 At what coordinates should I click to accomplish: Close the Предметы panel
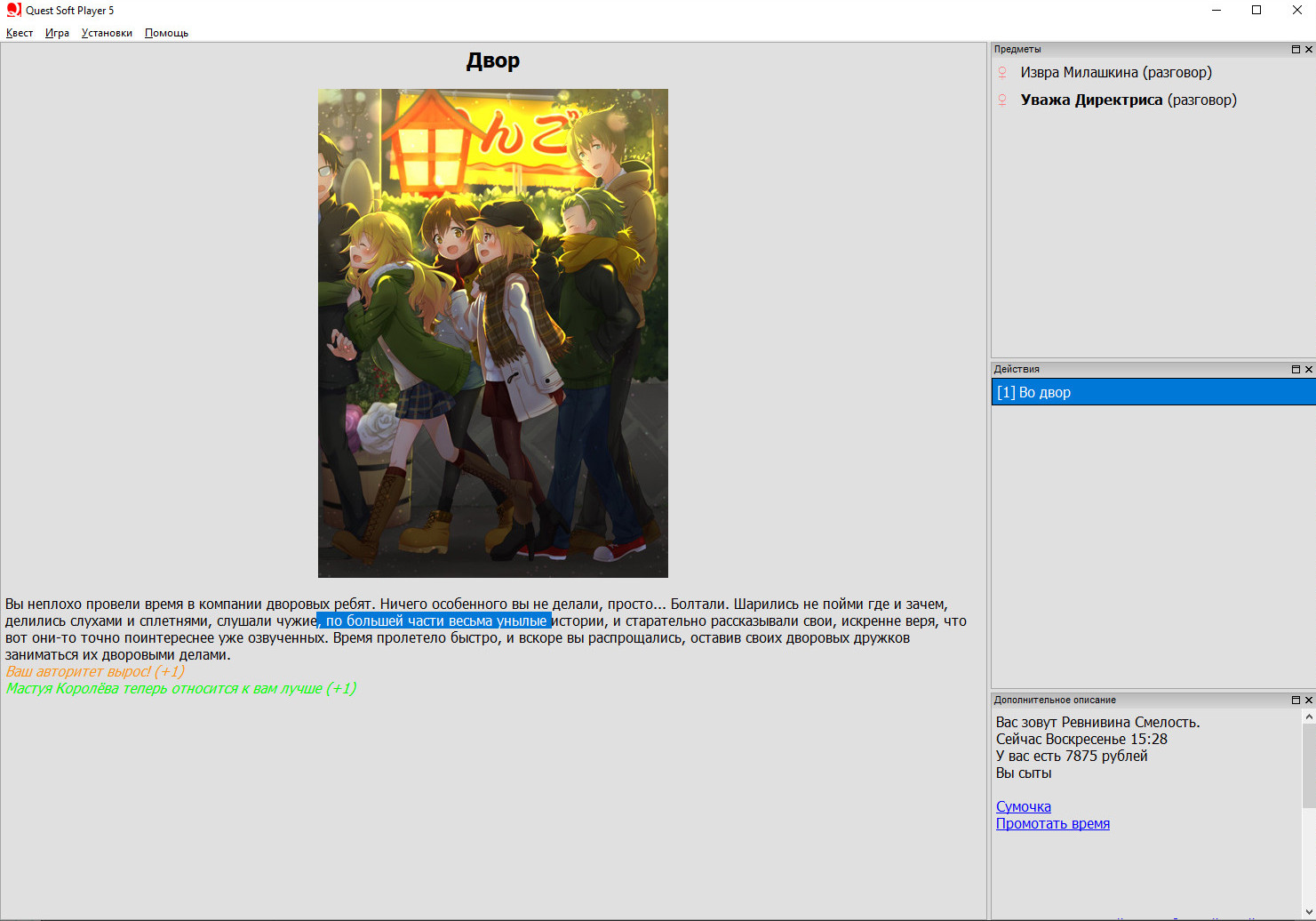[x=1309, y=50]
